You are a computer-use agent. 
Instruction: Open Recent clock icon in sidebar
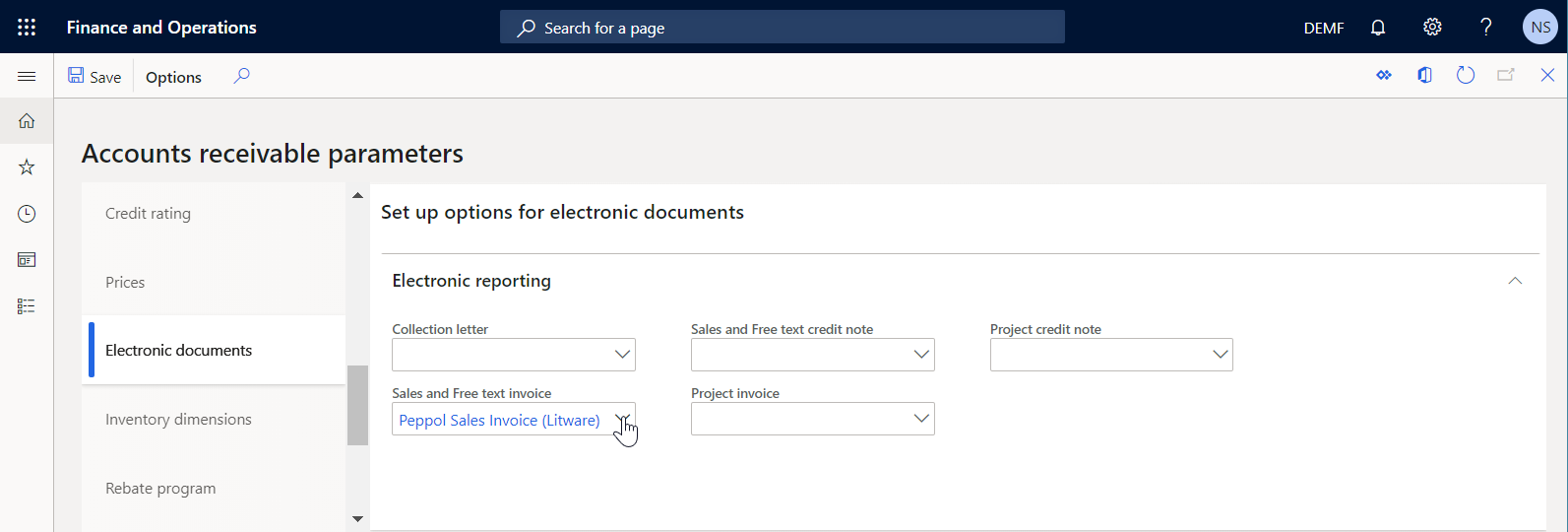click(x=27, y=214)
